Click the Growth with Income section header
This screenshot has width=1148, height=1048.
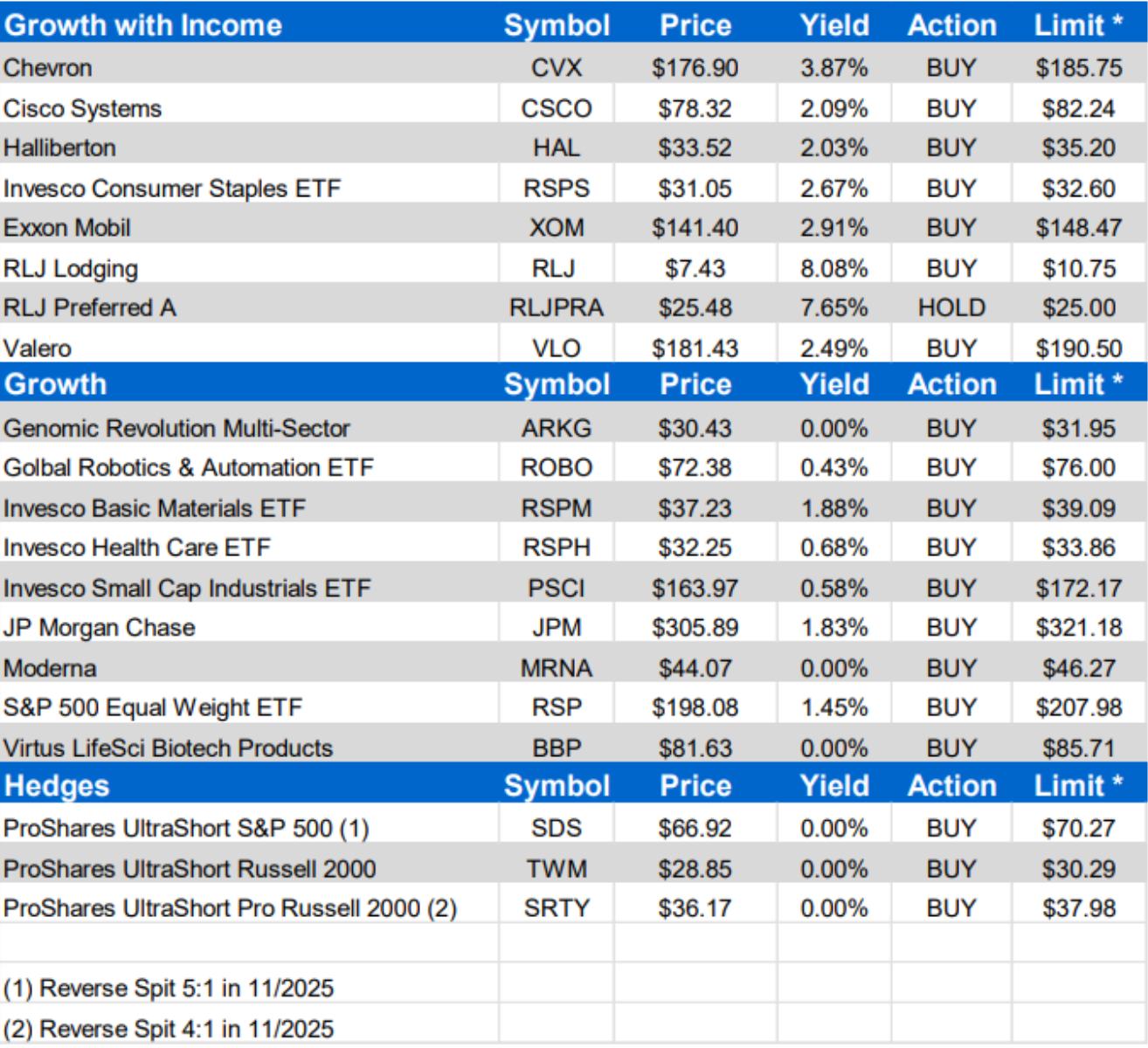point(143,25)
